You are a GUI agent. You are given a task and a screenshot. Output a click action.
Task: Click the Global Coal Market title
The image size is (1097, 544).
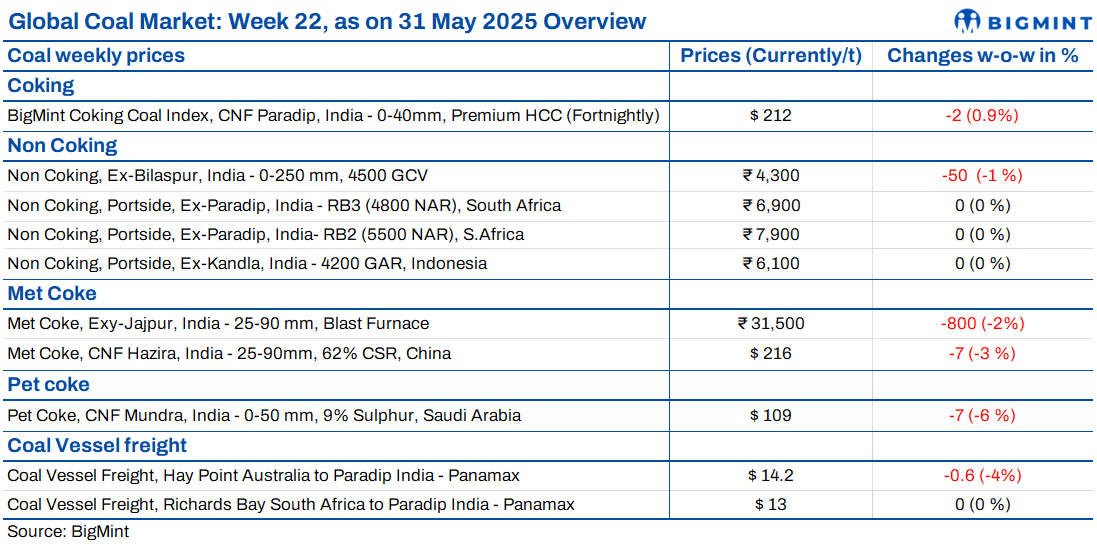(327, 21)
